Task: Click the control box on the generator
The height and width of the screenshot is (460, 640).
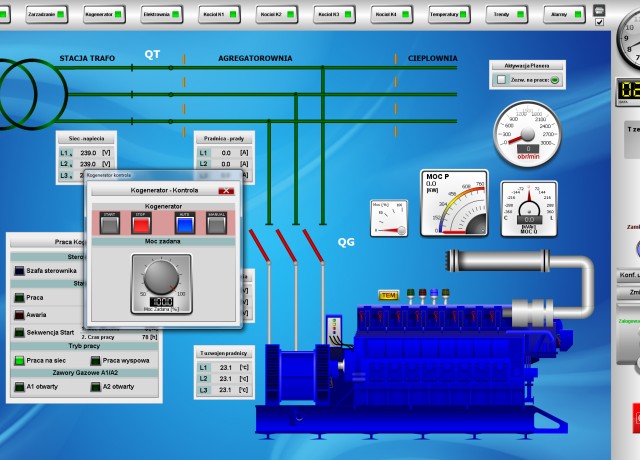Action: [335, 330]
